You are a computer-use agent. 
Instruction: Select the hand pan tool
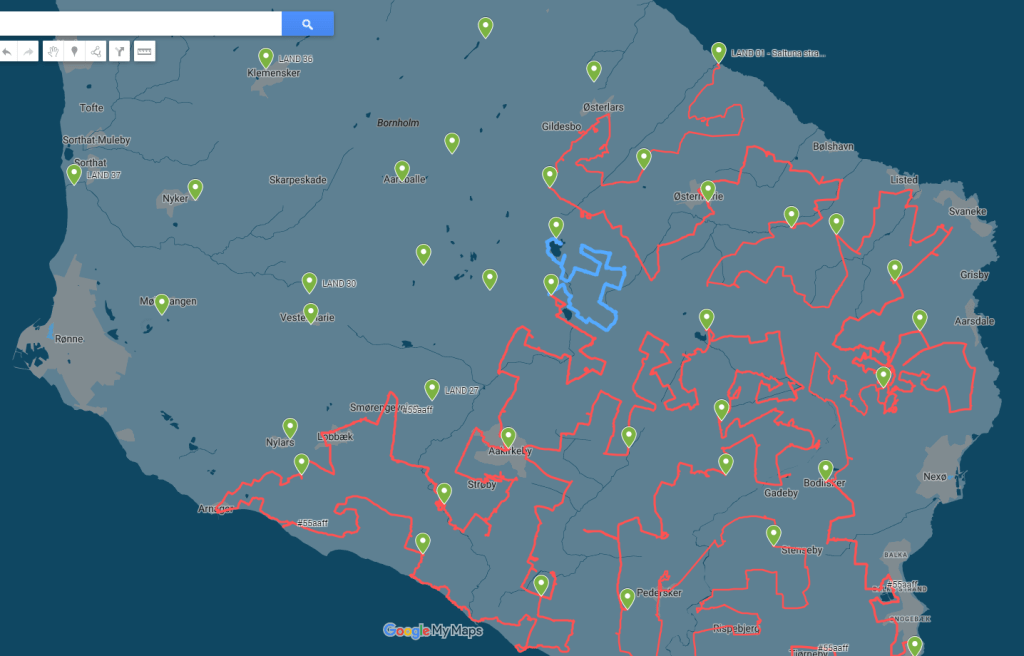(x=53, y=51)
